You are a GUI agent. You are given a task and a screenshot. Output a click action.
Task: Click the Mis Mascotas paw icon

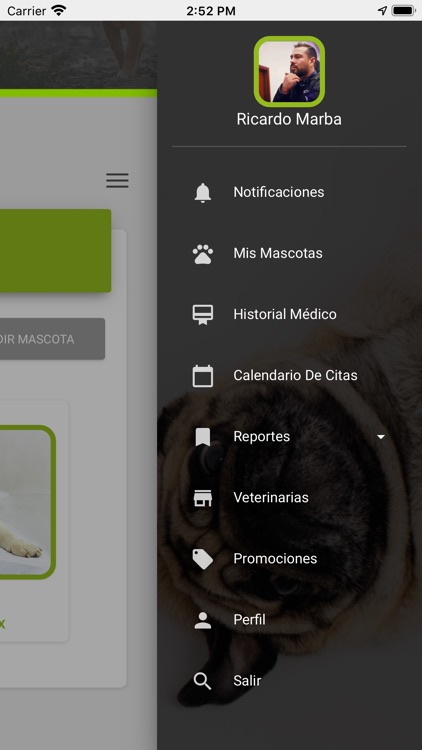pos(203,254)
